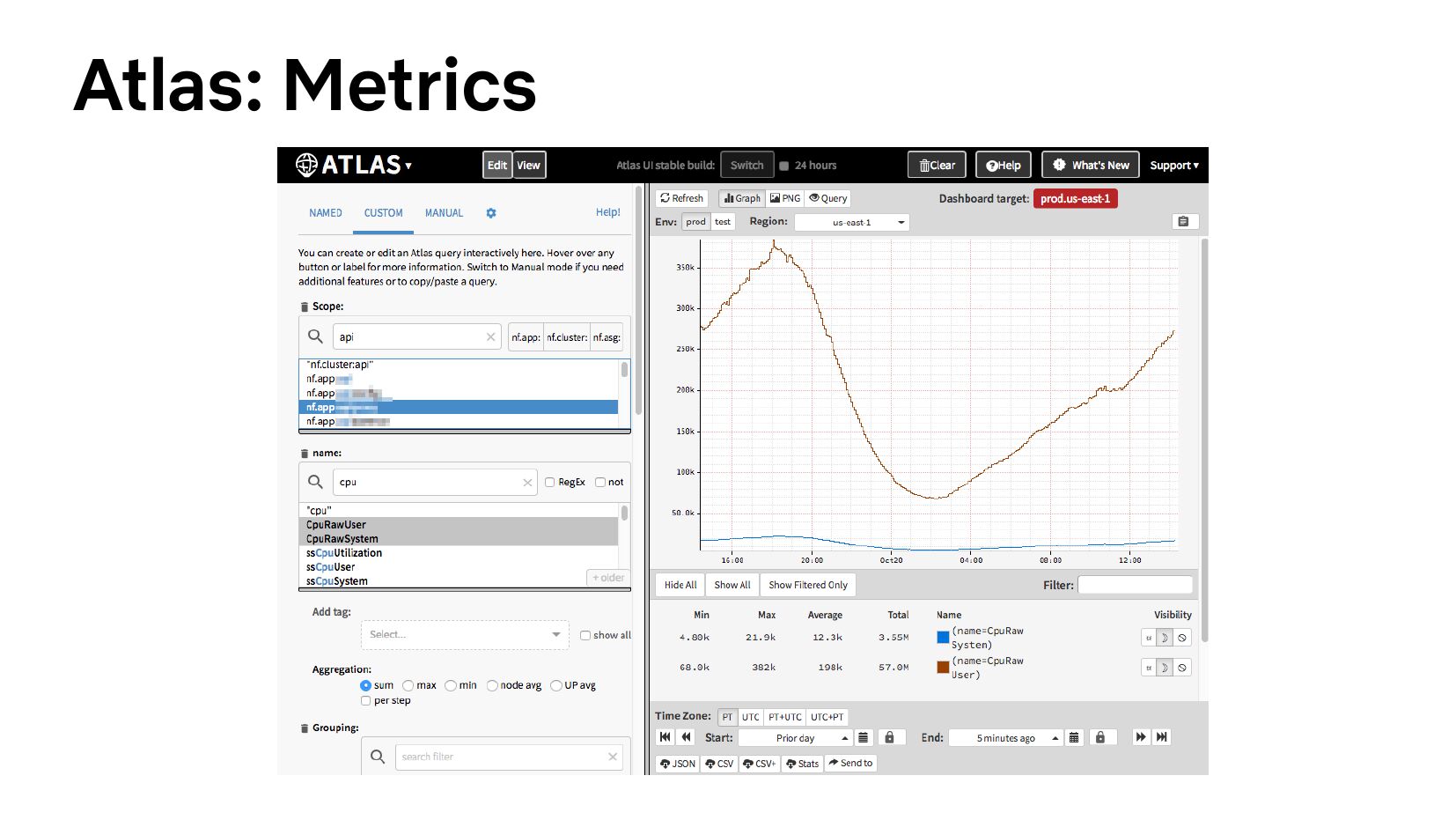
Task: Download the graph data as JSON
Action: click(x=678, y=764)
